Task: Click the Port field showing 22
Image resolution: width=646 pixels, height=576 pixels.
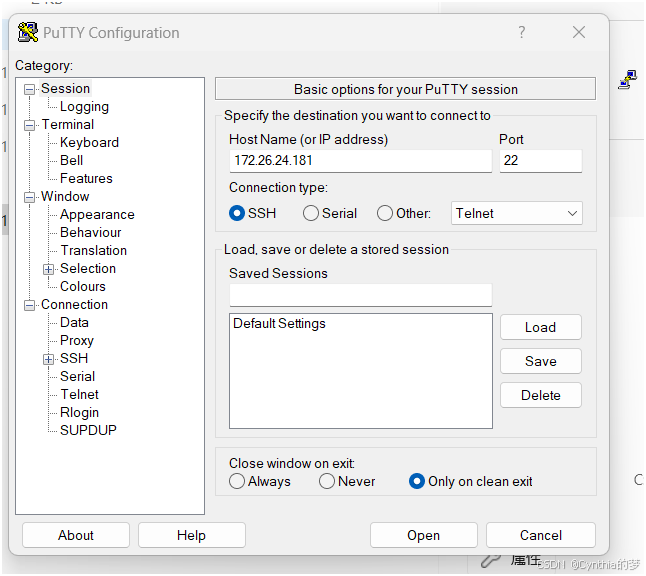Action: tap(541, 161)
